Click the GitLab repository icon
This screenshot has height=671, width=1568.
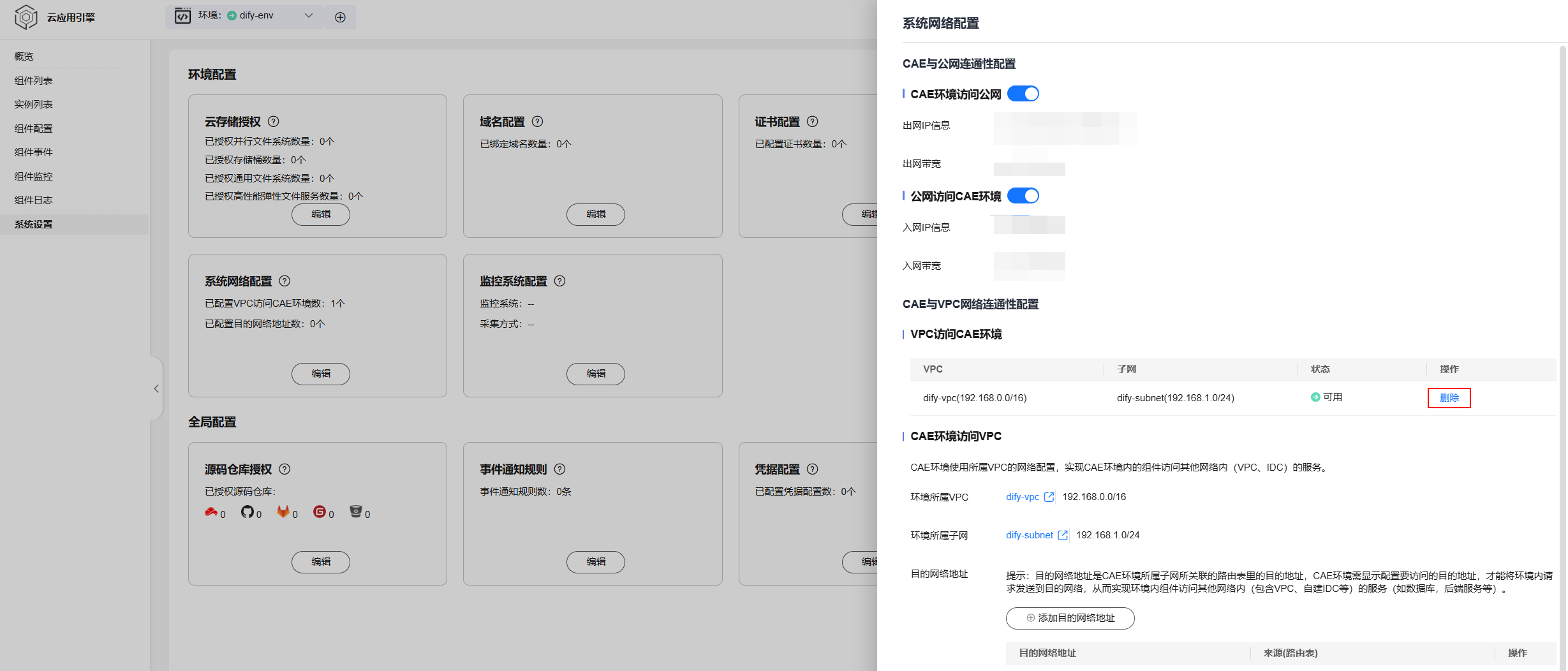click(283, 512)
